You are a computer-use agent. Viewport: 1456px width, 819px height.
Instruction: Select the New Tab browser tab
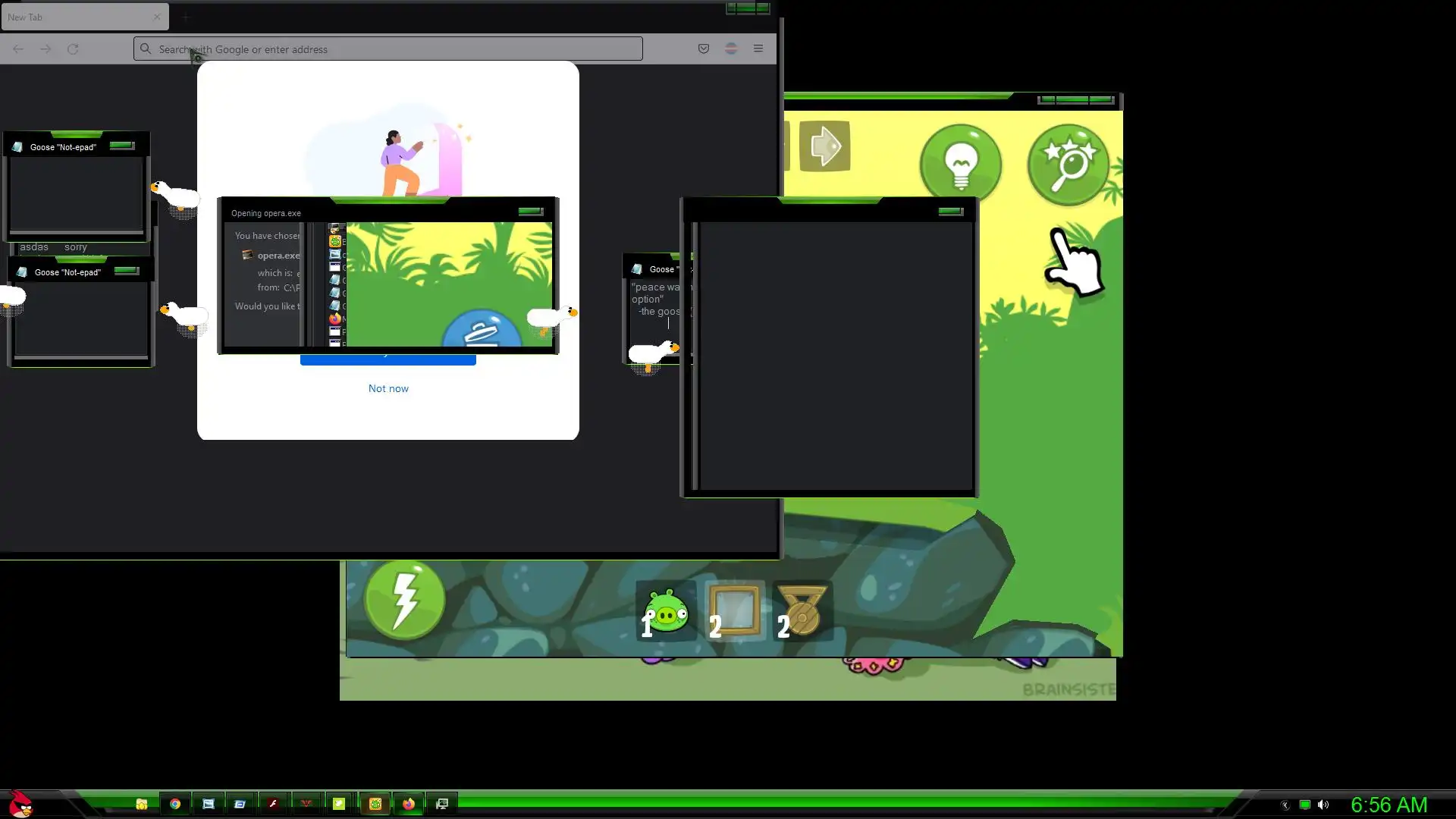[x=76, y=17]
